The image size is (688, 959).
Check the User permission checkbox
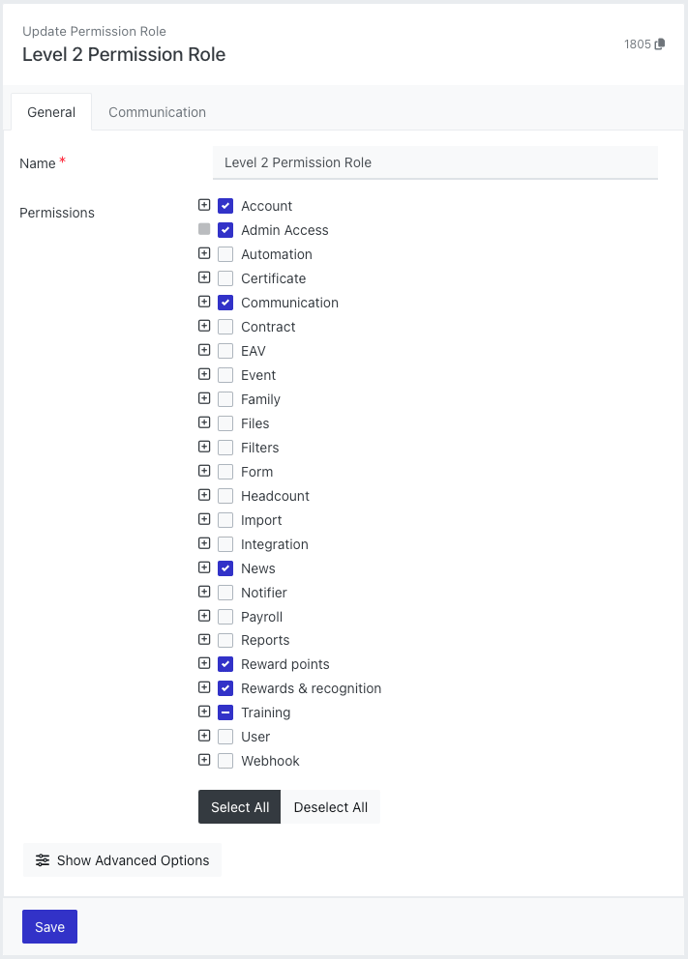[x=225, y=736]
